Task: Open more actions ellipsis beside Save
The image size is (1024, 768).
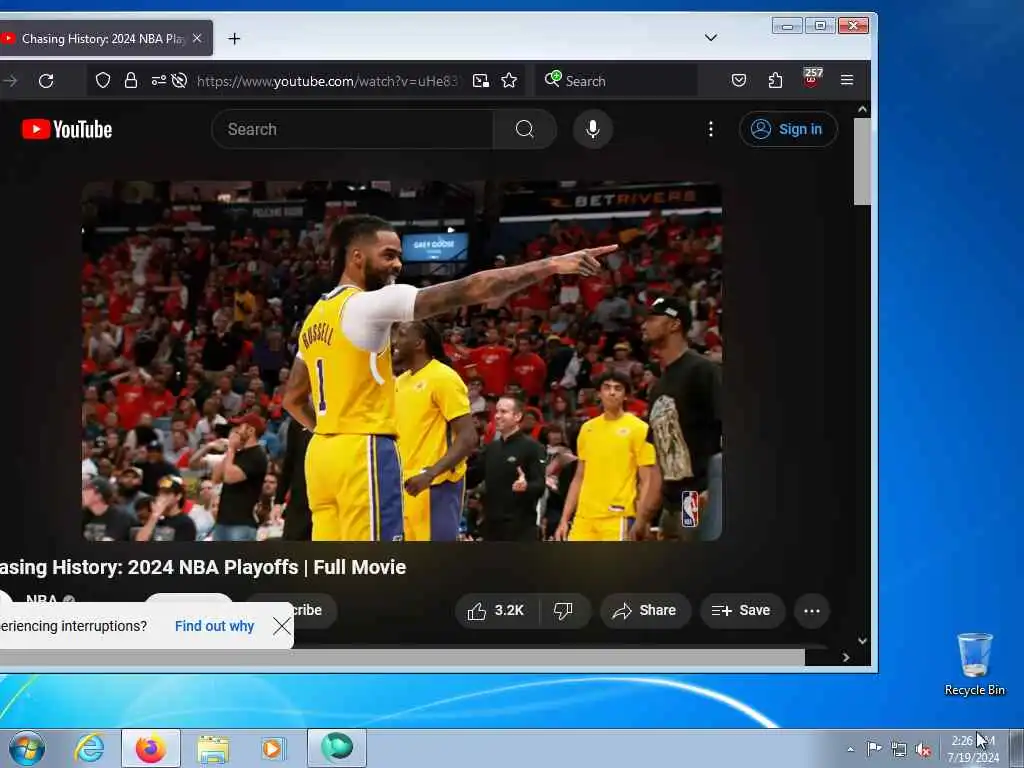Action: (x=812, y=611)
